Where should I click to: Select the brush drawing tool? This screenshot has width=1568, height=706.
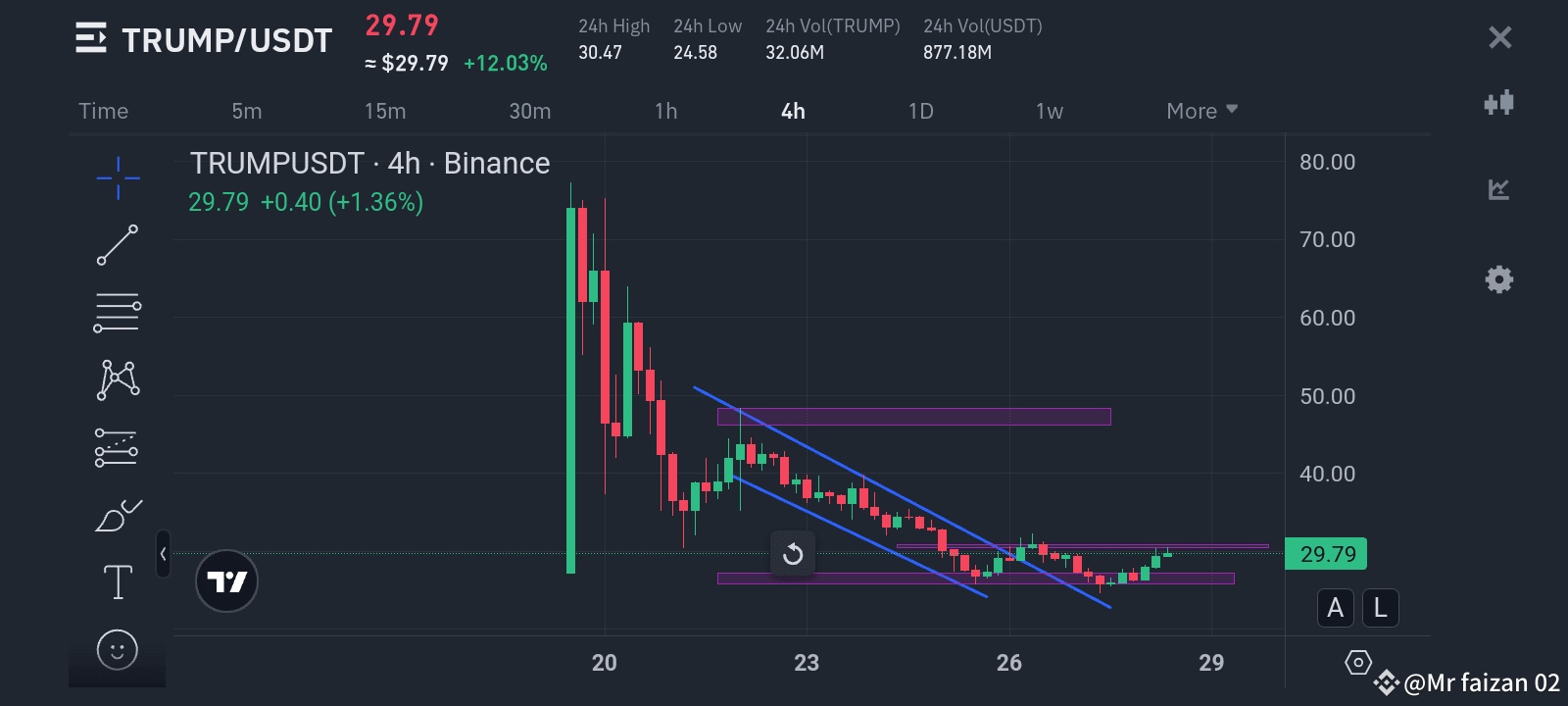click(119, 515)
